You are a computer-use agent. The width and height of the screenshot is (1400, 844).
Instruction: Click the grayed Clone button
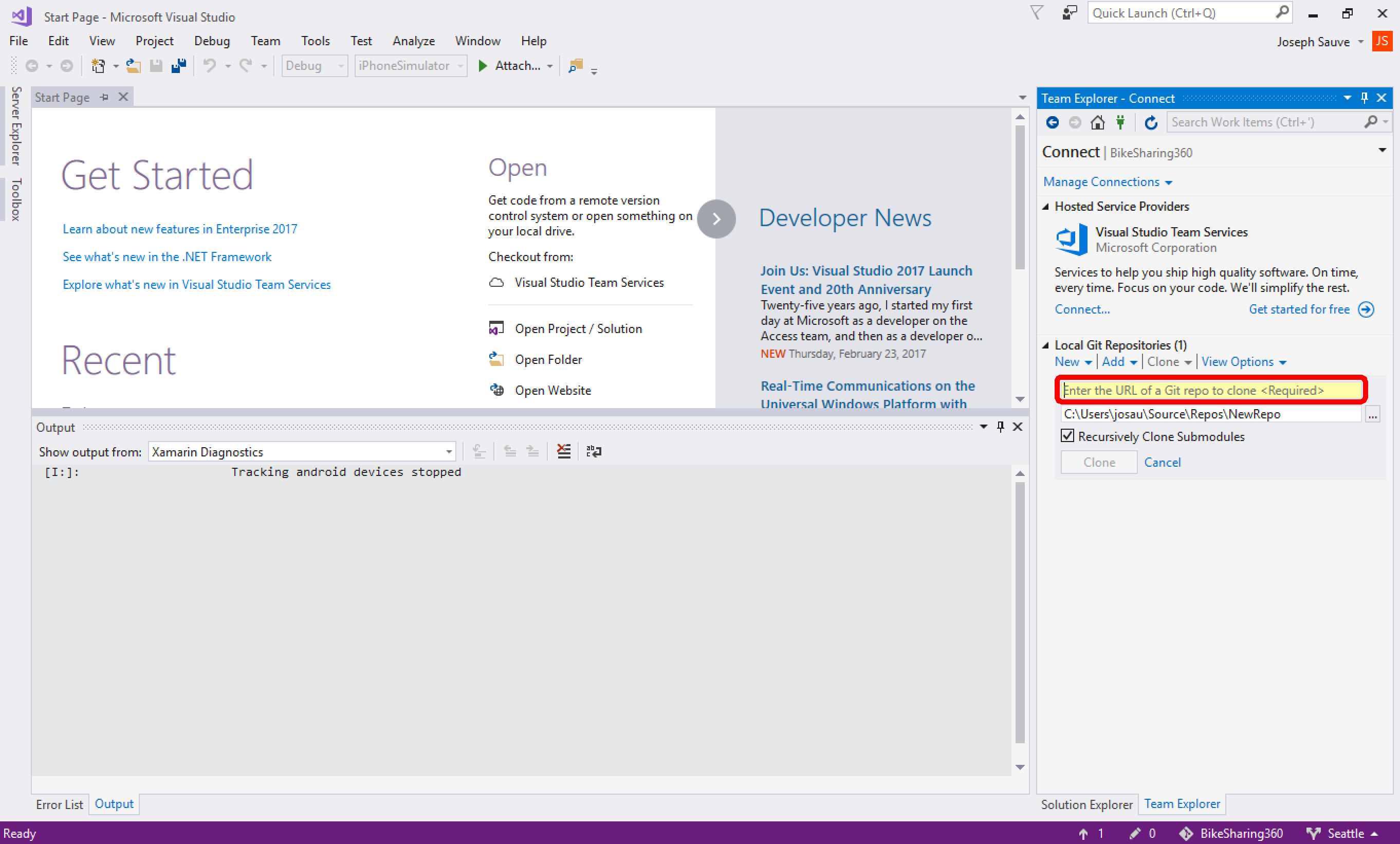tap(1099, 462)
